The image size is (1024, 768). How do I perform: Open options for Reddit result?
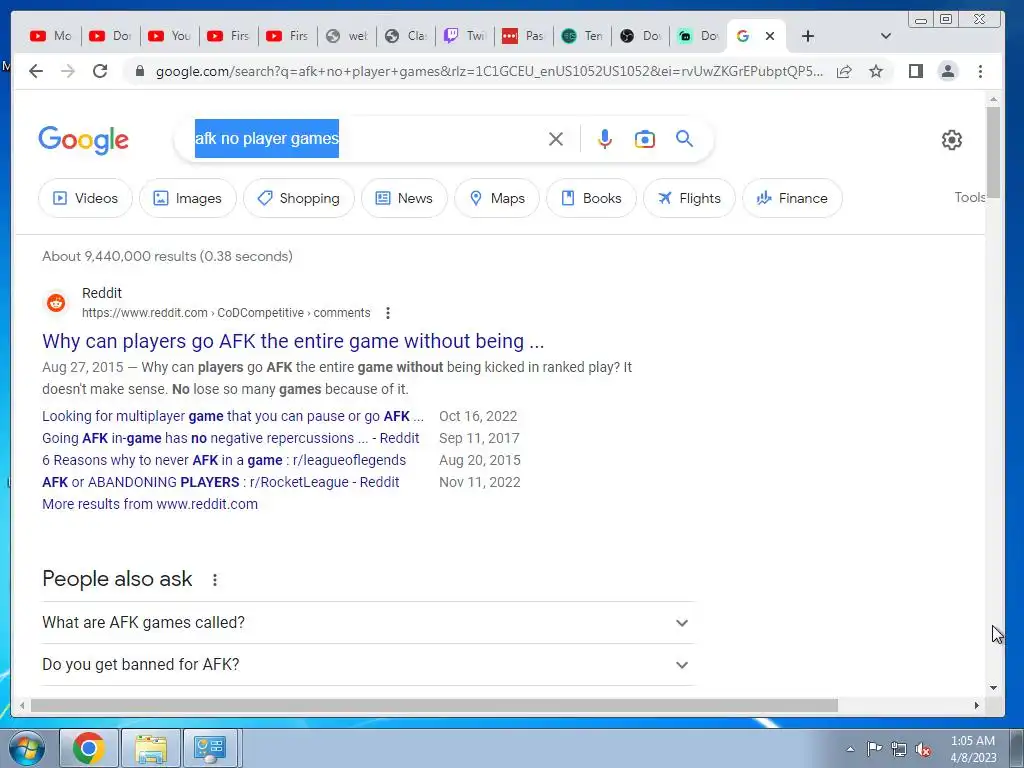click(388, 313)
